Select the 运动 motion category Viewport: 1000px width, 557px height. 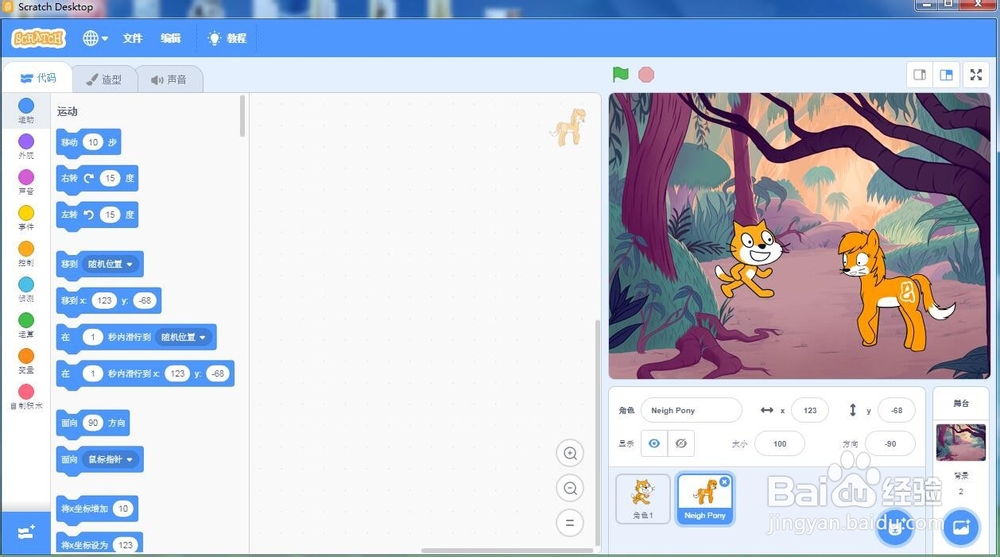(26, 110)
